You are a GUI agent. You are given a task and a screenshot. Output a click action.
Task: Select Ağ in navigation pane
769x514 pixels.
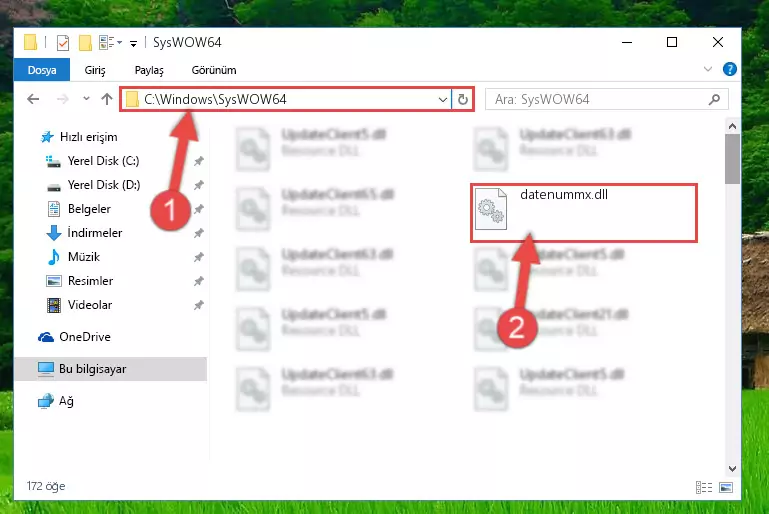[x=66, y=401]
